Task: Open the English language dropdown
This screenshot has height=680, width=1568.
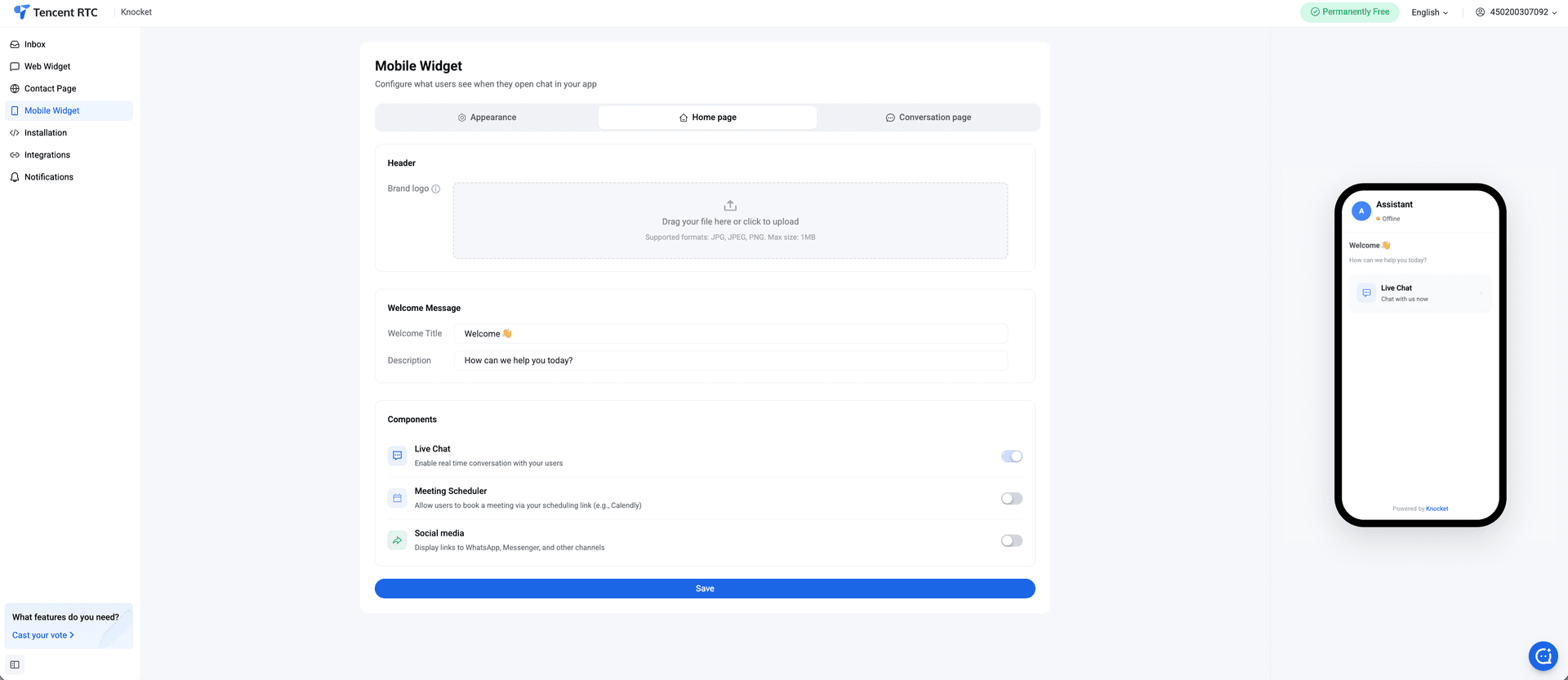Action: click(x=1429, y=12)
